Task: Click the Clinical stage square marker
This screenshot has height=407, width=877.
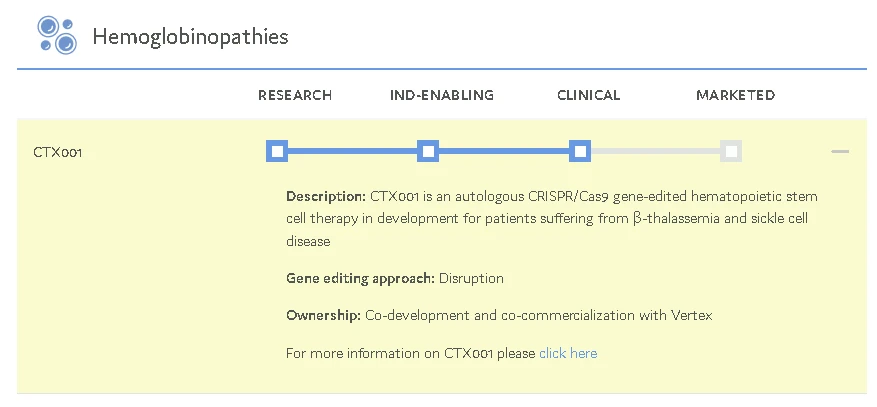Action: [x=579, y=151]
